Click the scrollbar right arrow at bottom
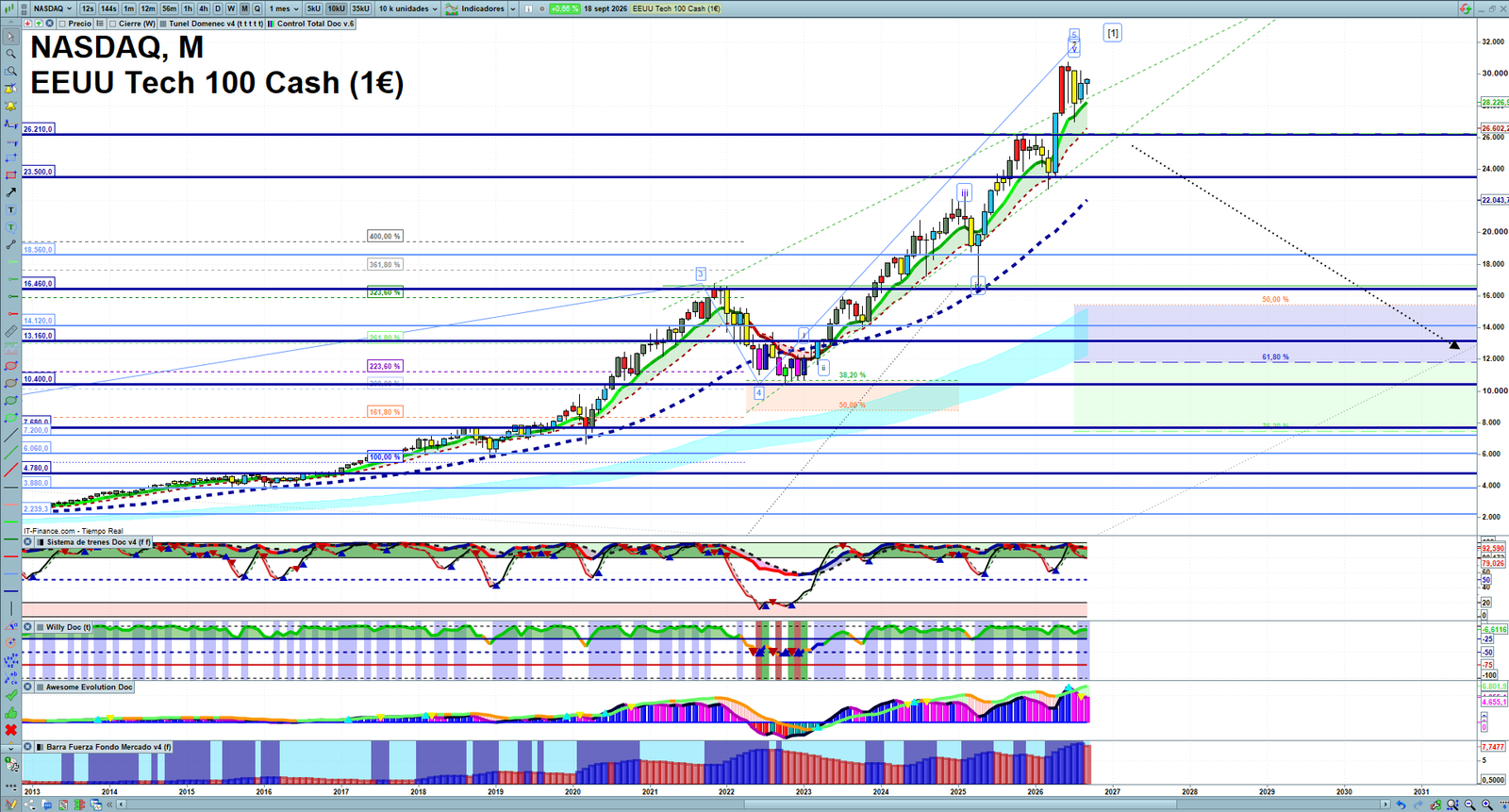Viewport: 1509px width, 812px height. click(1385, 804)
